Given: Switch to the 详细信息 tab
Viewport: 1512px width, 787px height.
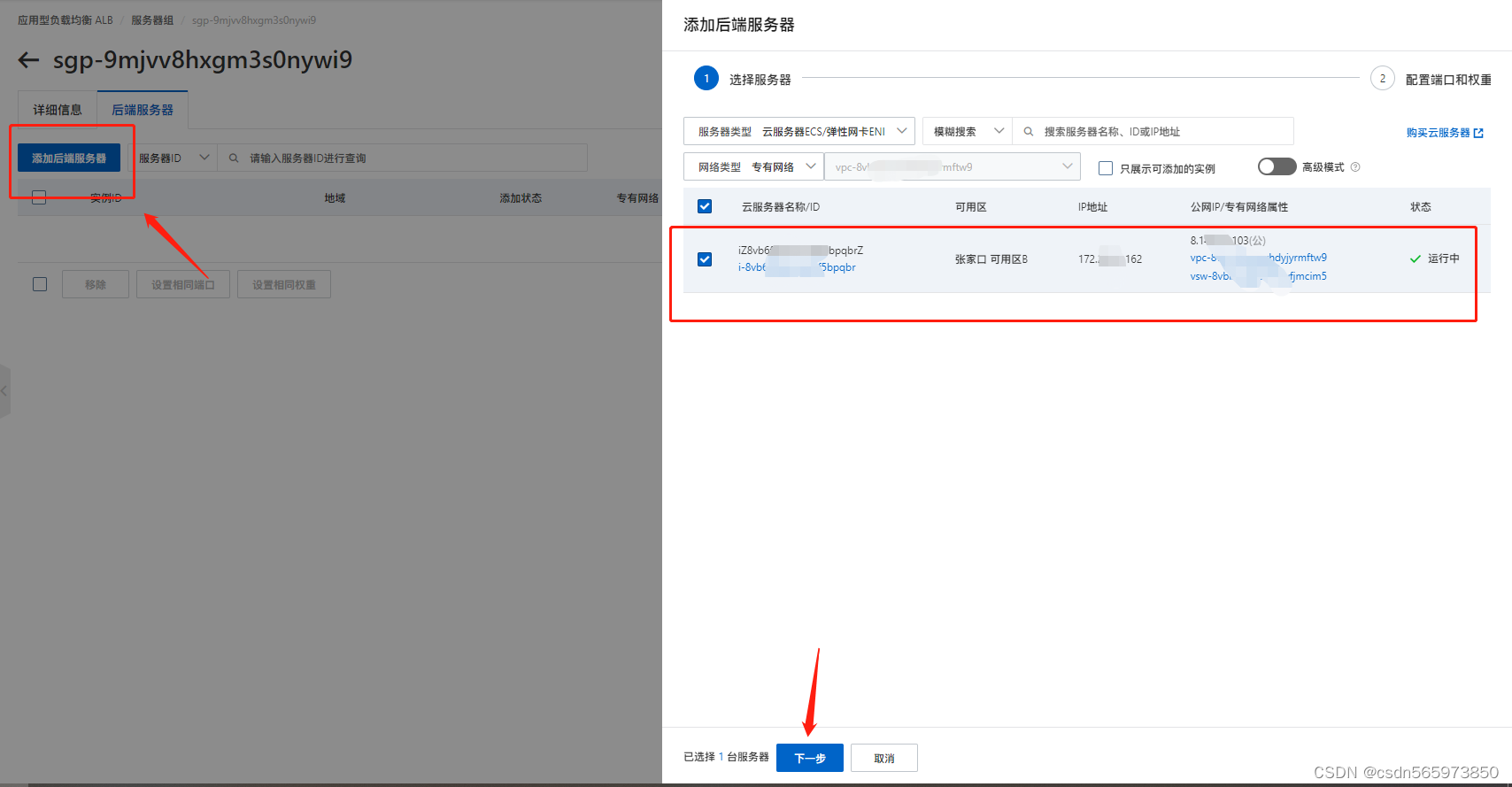Looking at the screenshot, I should pos(58,110).
